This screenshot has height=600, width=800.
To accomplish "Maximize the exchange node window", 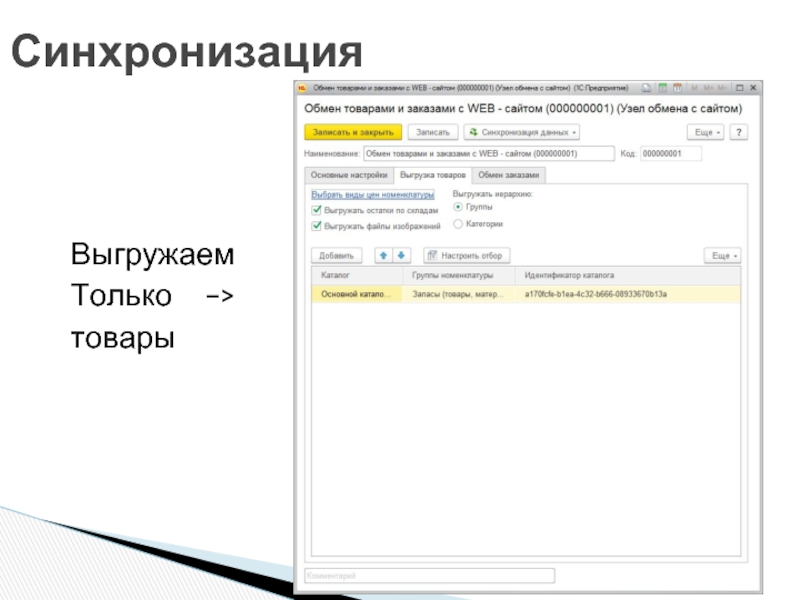I will click(739, 88).
